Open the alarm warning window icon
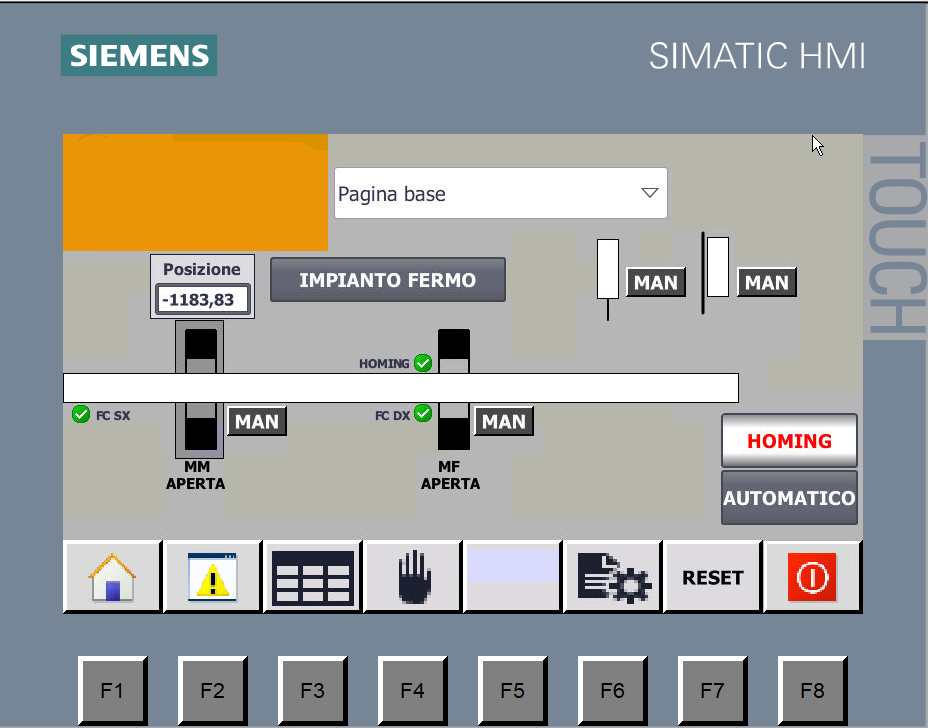 [x=212, y=577]
